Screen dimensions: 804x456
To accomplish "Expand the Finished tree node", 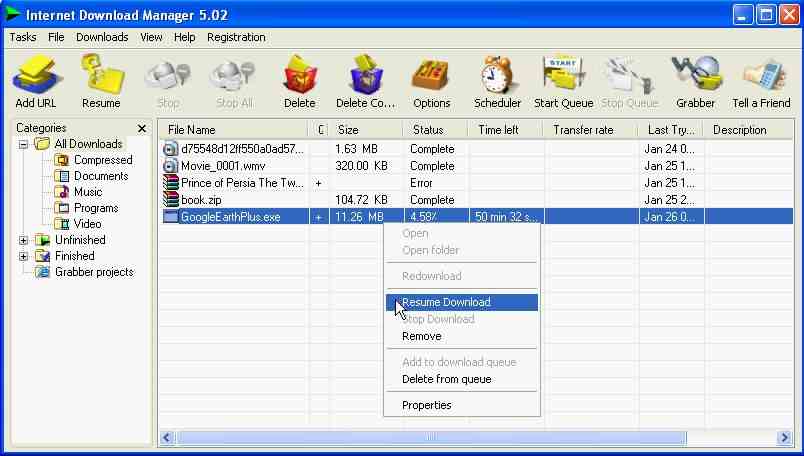I will [23, 256].
